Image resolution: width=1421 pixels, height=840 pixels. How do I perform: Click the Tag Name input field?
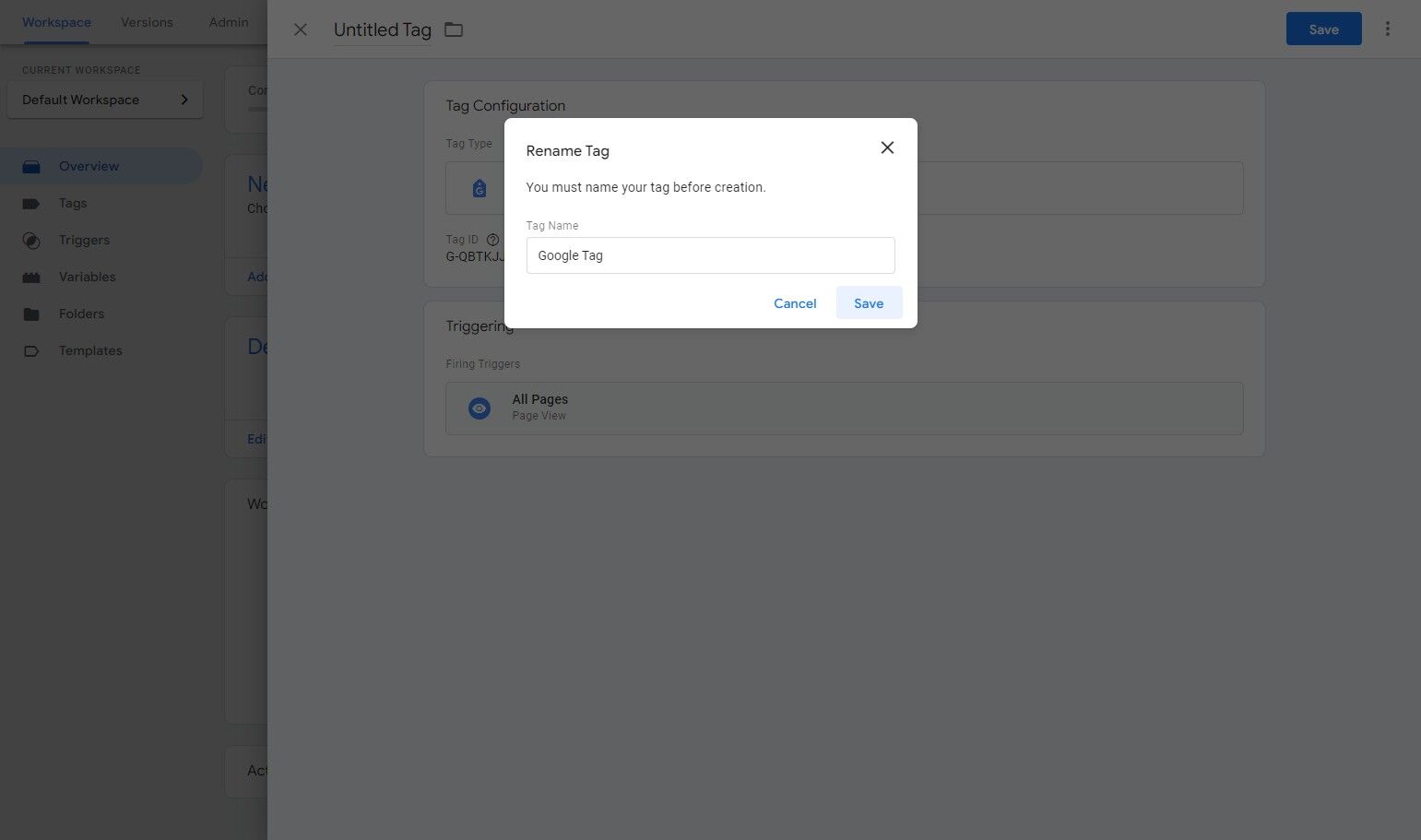point(710,255)
